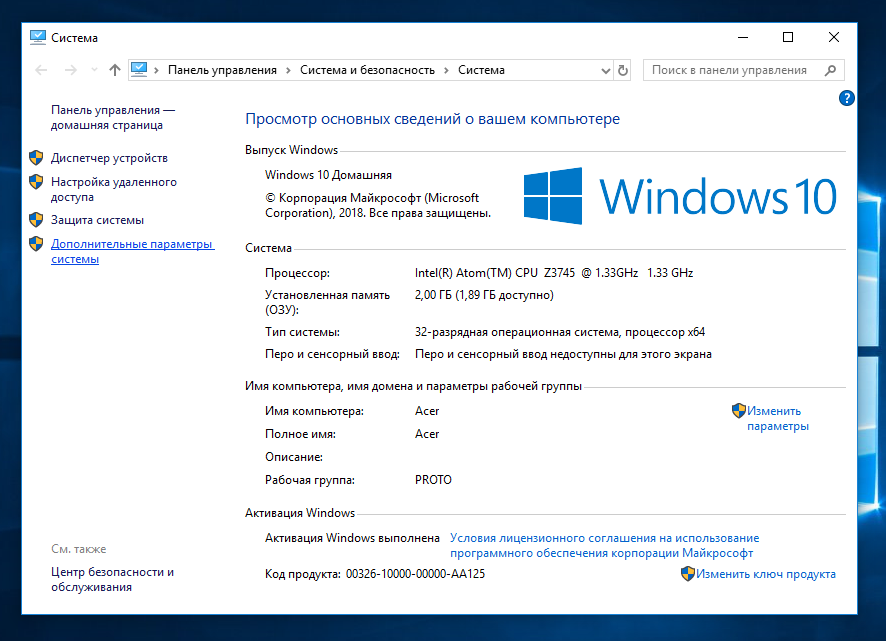Open the recent locations dropdown arrow
The image size is (886, 641).
(94, 70)
